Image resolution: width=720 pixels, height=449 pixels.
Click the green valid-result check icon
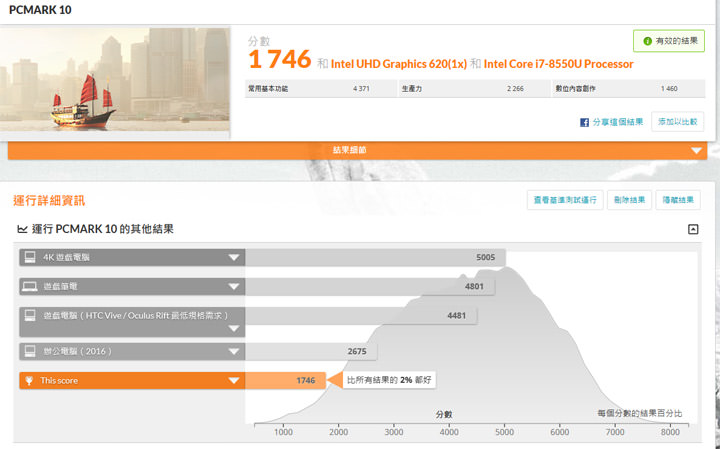[x=647, y=41]
